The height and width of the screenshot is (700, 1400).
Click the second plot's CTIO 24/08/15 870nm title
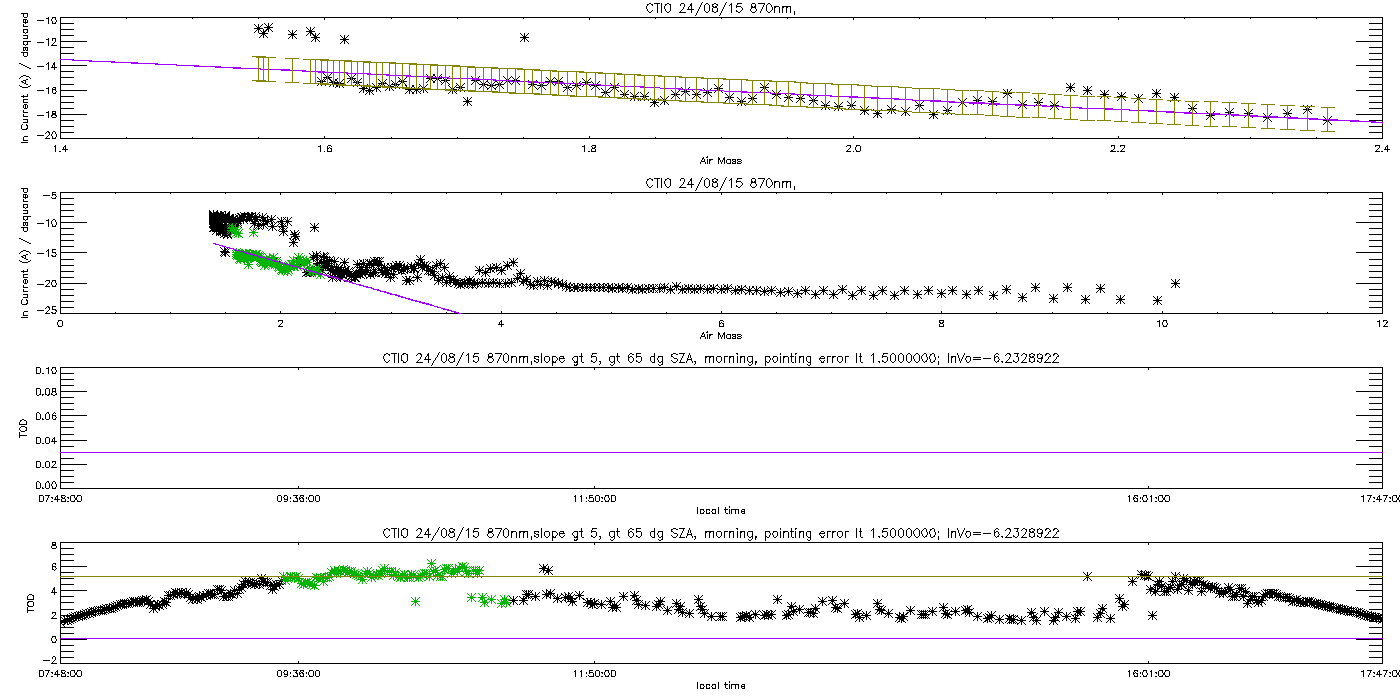tap(720, 183)
